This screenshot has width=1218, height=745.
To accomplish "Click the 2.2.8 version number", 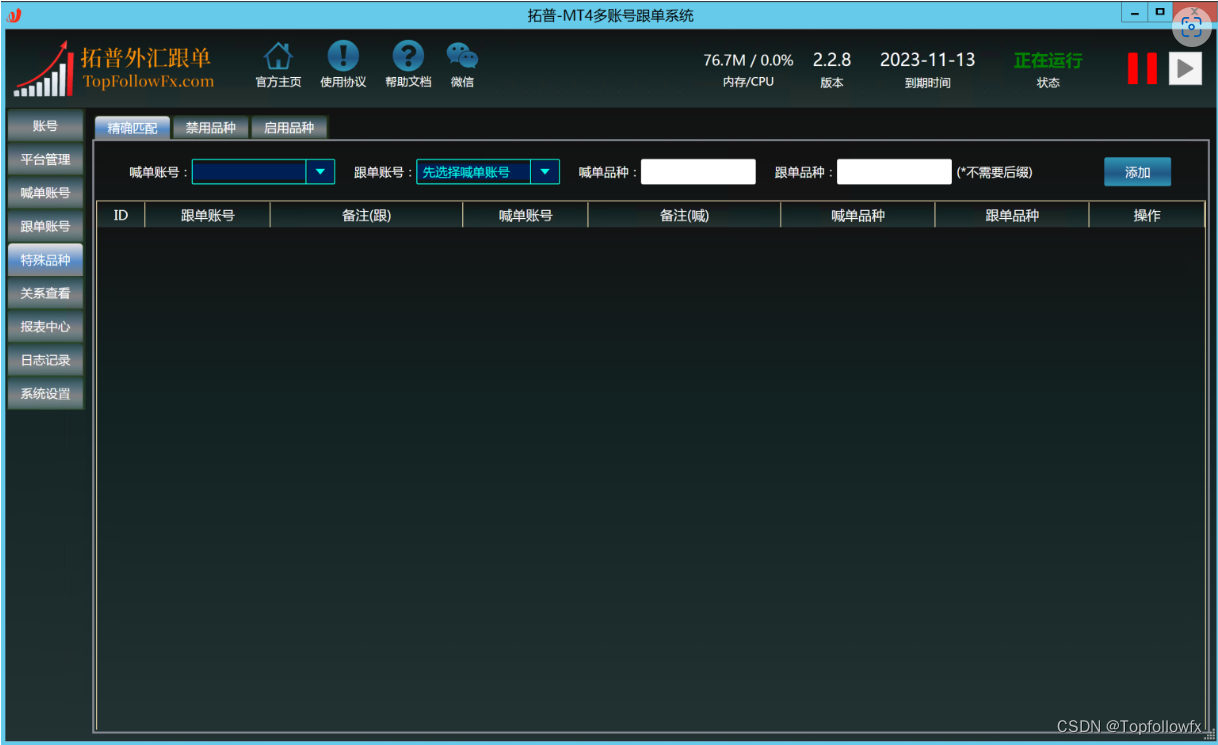I will click(832, 60).
